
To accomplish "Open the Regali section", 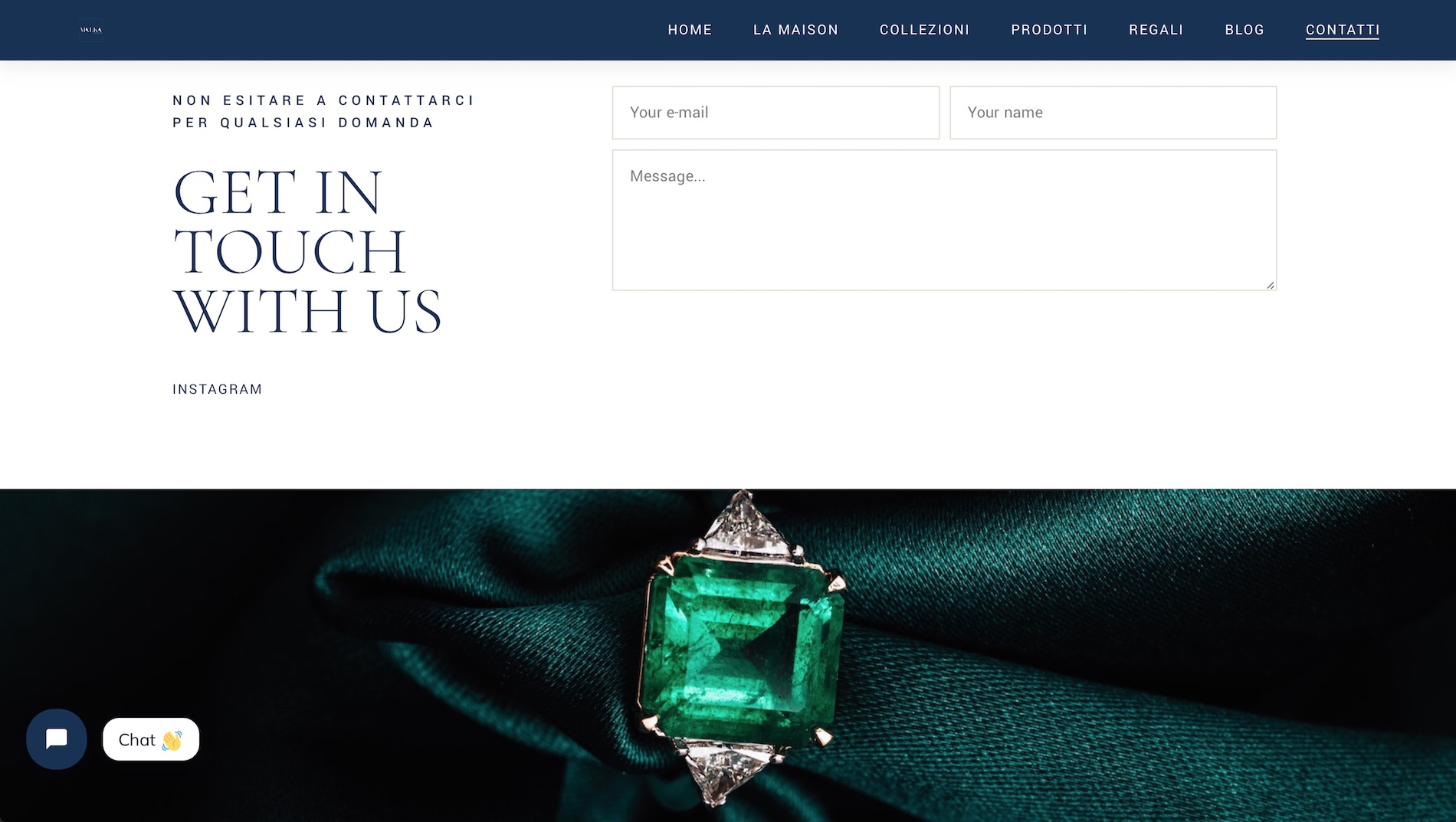I will [1156, 30].
